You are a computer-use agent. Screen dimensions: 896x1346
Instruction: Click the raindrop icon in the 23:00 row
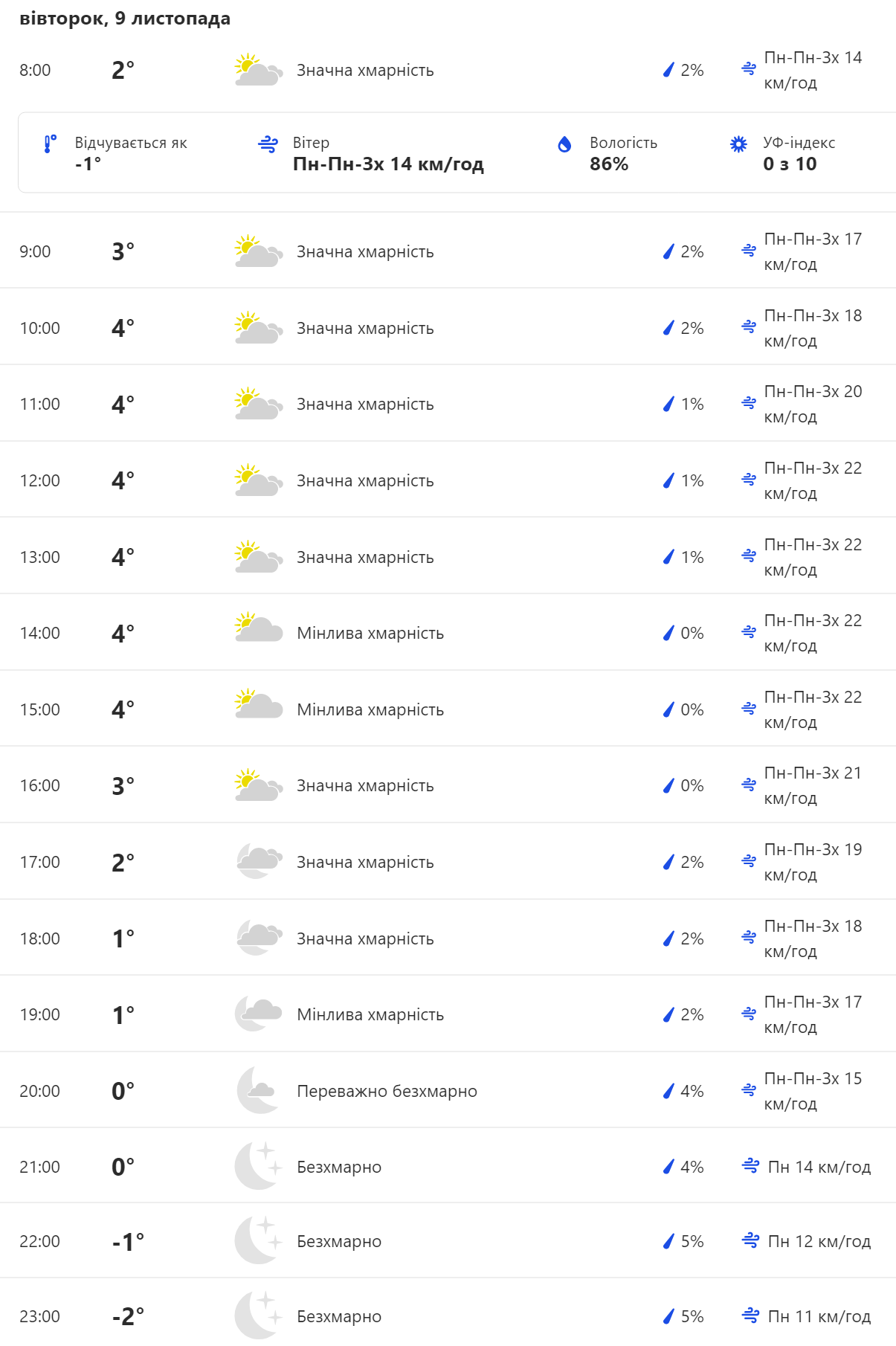[668, 1316]
